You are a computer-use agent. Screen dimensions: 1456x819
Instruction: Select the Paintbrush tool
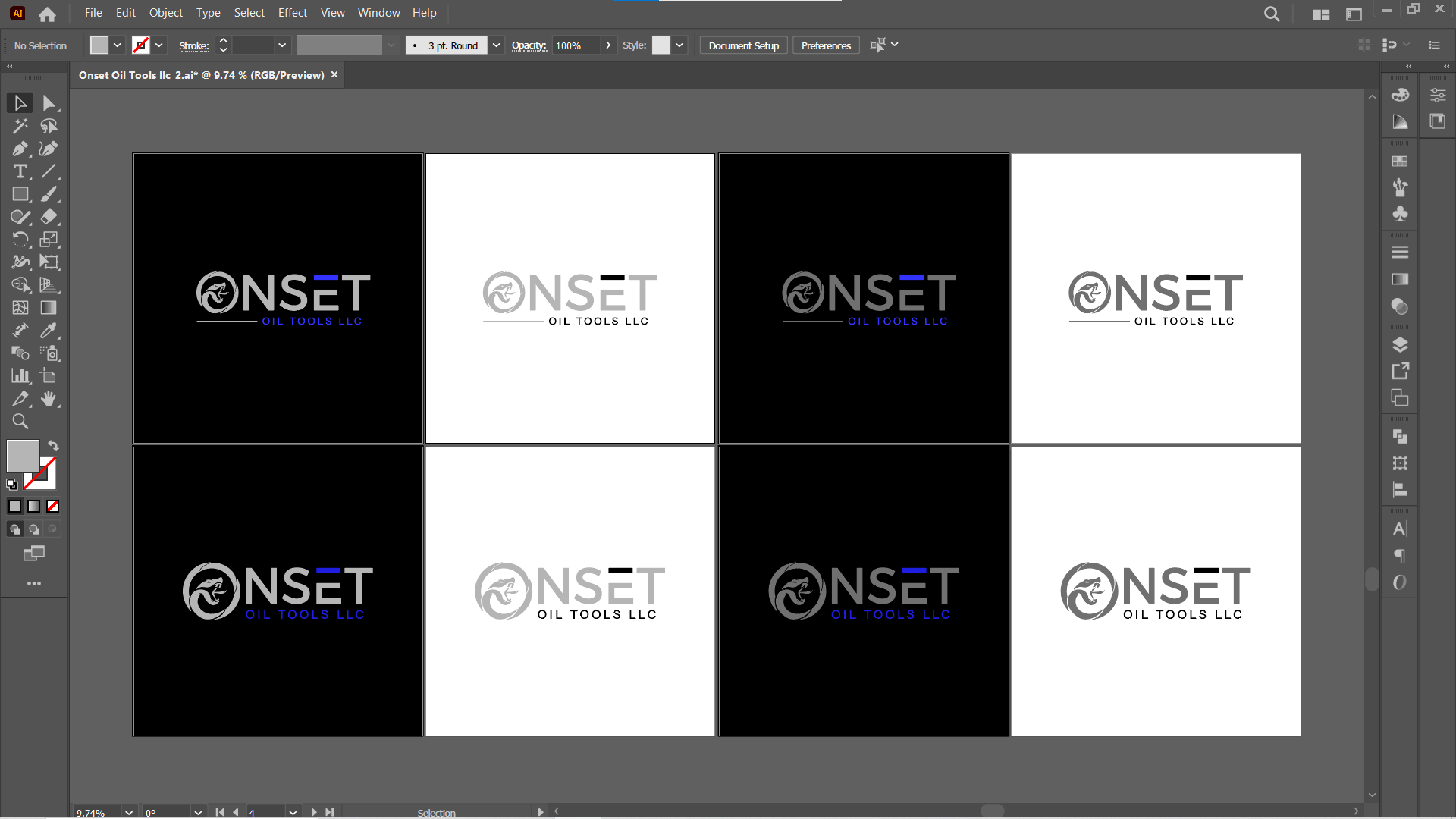coord(49,194)
